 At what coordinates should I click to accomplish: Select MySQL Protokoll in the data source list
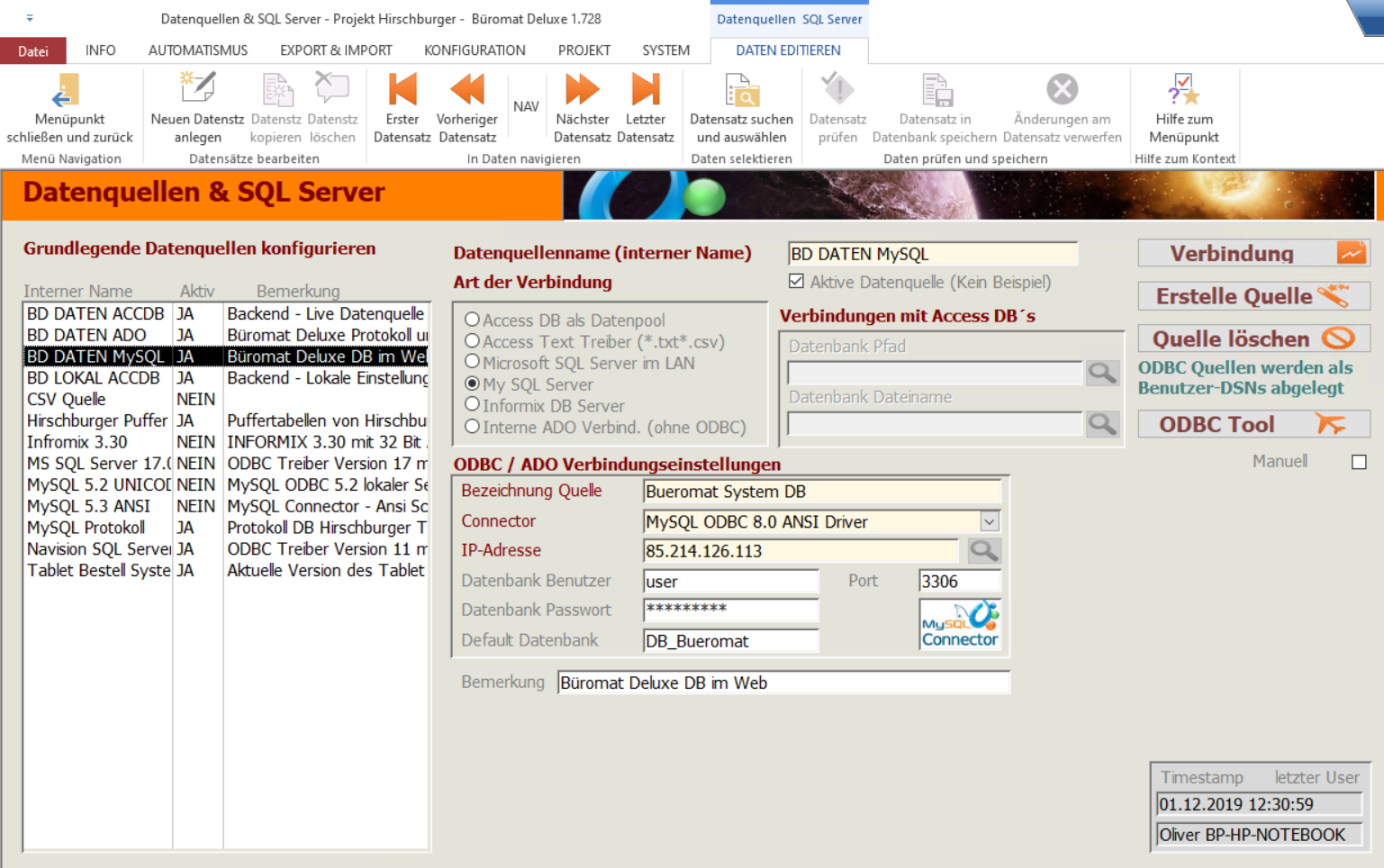coord(86,528)
